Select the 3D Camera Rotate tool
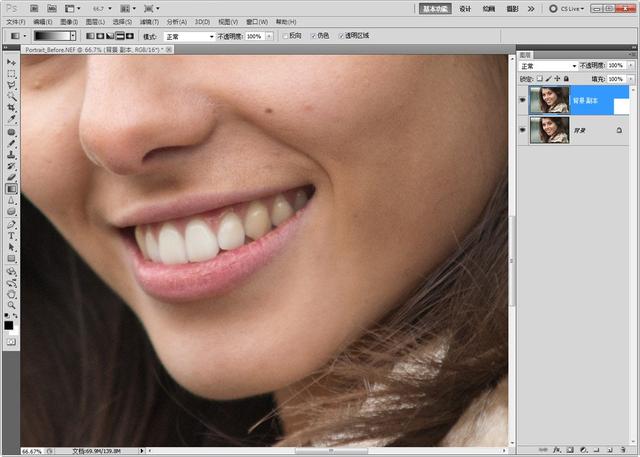Screen dimensions: 640x457 point(11,283)
